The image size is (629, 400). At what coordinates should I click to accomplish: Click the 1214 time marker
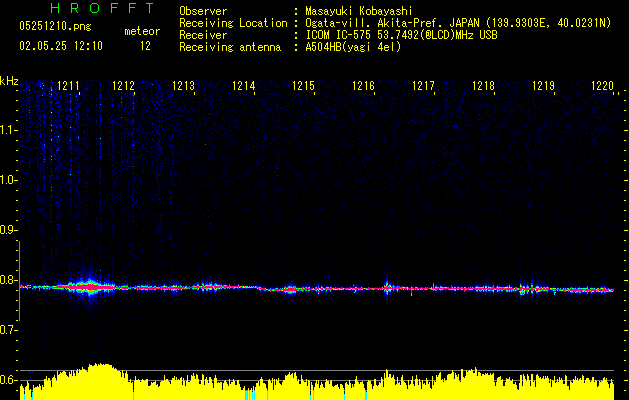(x=243, y=86)
